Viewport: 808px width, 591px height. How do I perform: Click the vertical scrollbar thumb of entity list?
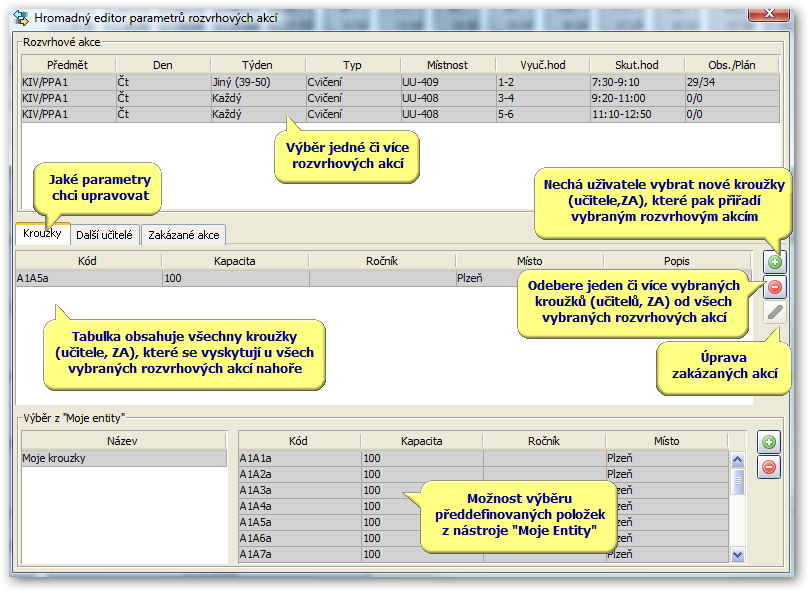pos(737,481)
